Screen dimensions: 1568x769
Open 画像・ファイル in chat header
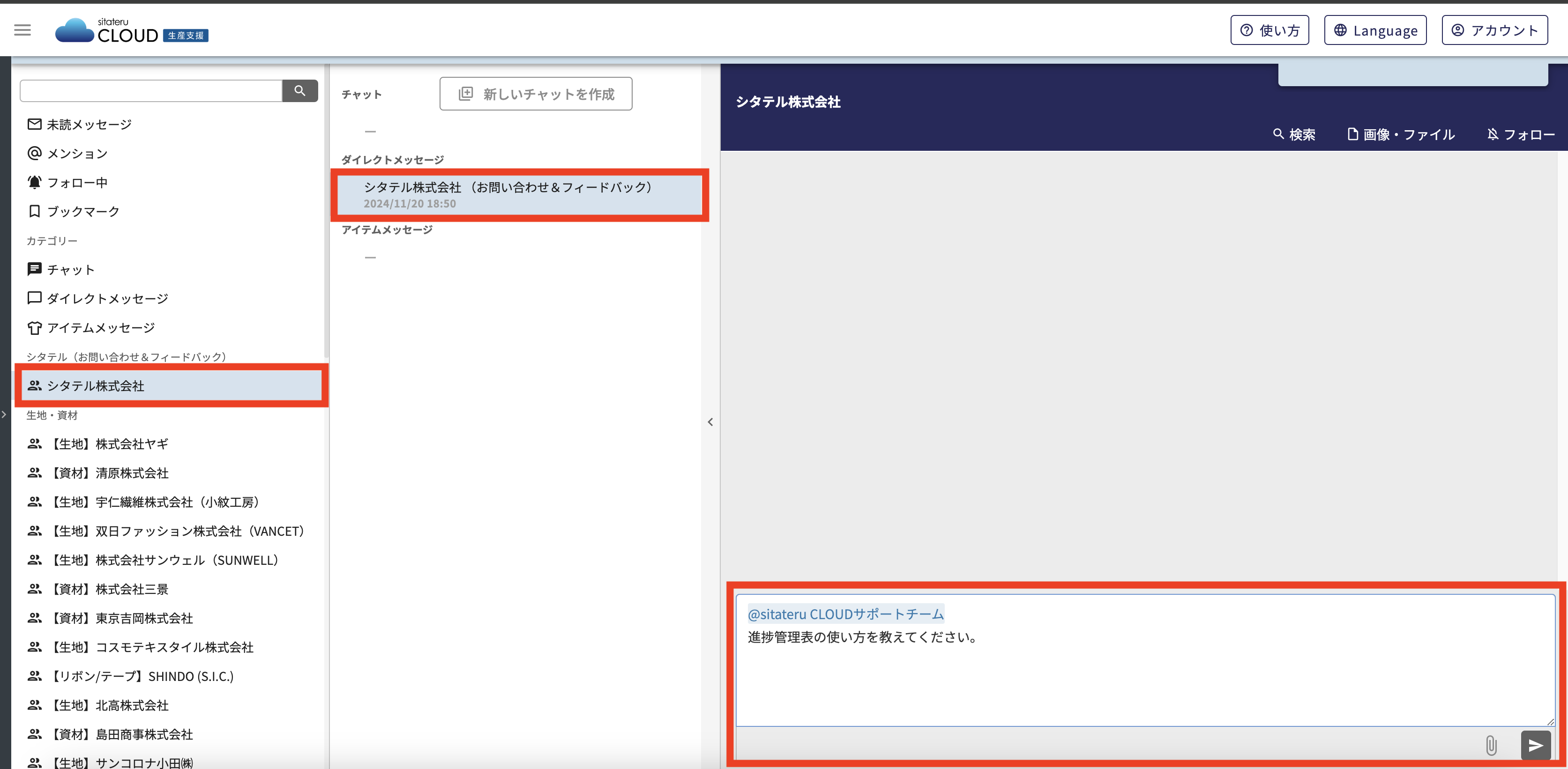[1401, 134]
